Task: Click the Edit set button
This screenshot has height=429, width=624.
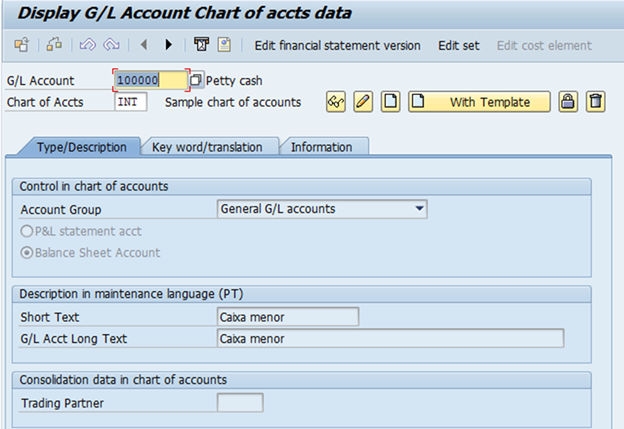Action: click(458, 45)
